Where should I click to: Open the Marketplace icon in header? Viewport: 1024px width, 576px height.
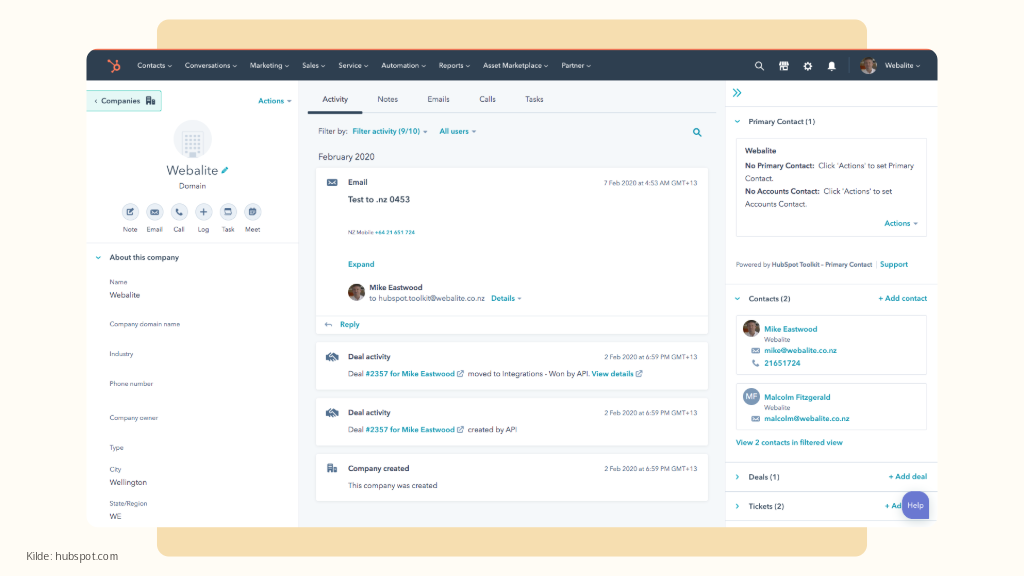pos(784,66)
